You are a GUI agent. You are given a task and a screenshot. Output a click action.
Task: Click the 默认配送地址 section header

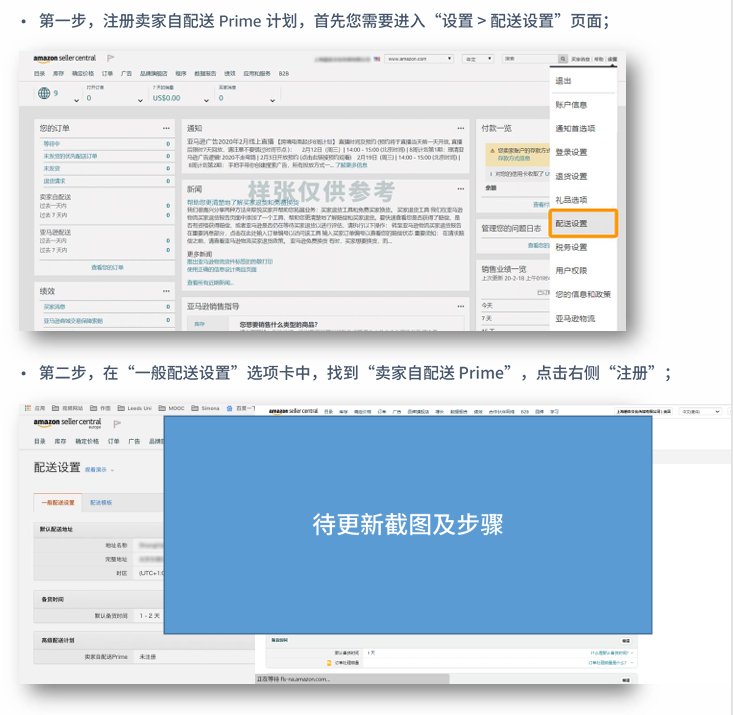(57, 529)
